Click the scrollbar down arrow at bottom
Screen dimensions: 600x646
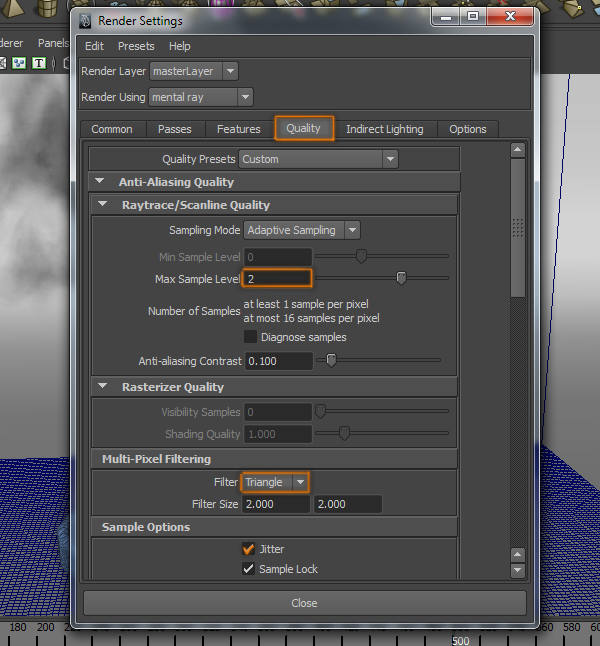pyautogui.click(x=517, y=570)
